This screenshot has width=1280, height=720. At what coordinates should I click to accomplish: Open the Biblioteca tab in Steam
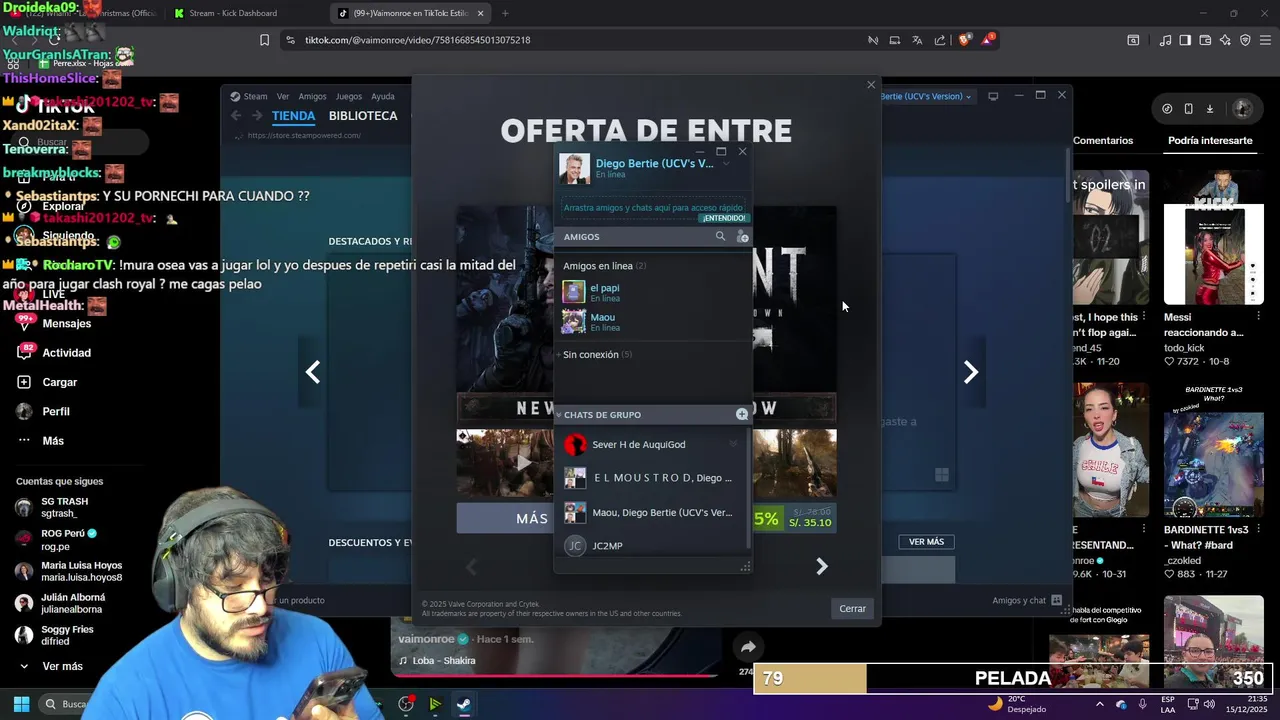363,116
